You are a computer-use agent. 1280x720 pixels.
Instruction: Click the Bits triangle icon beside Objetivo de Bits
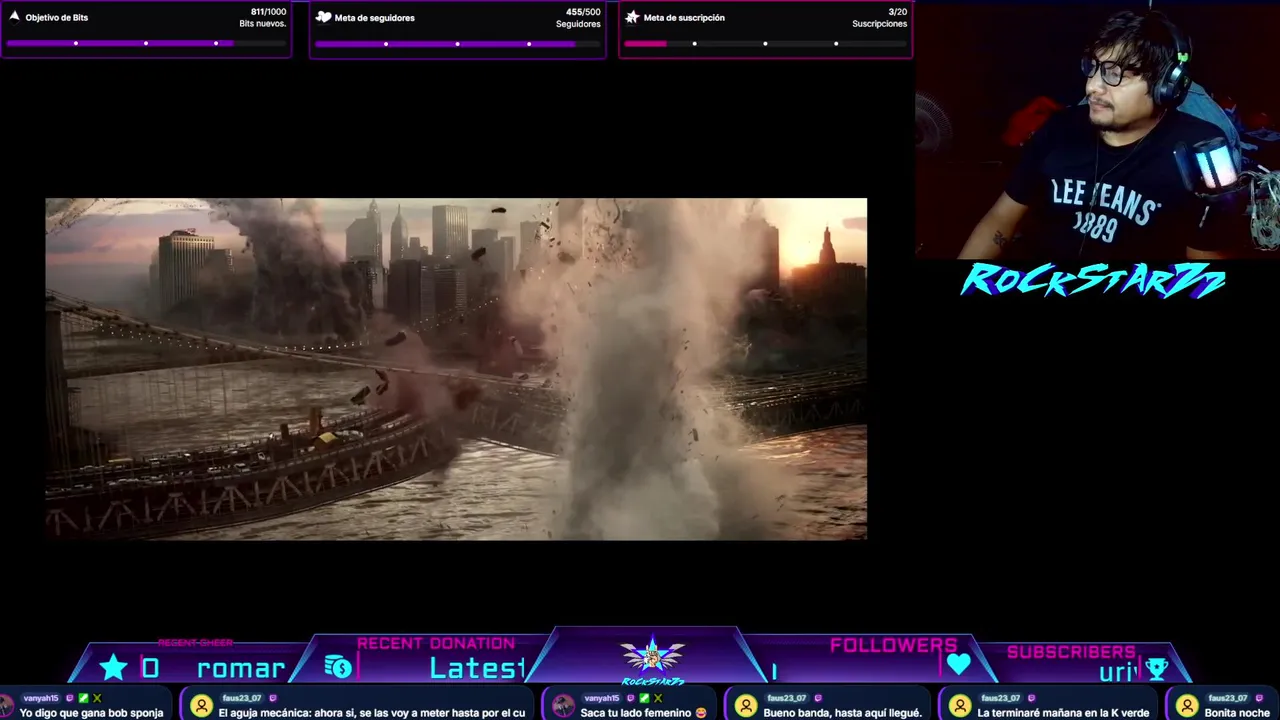pyautogui.click(x=14, y=17)
